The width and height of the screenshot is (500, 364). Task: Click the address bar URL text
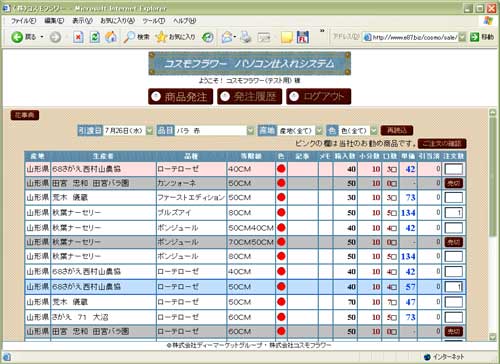tap(415, 37)
